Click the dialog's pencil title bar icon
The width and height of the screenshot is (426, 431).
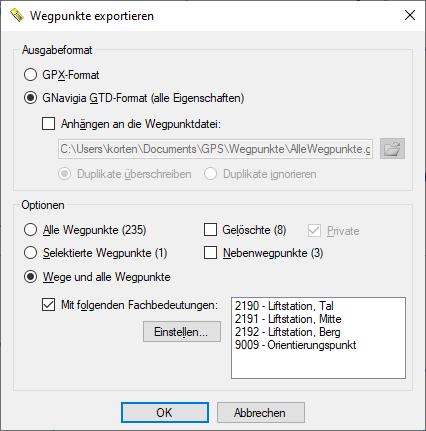pyautogui.click(x=17, y=15)
